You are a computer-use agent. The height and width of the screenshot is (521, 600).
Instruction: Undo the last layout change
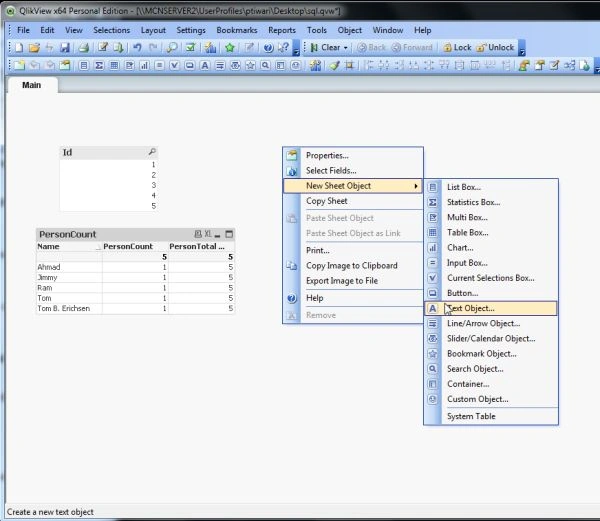[x=137, y=48]
